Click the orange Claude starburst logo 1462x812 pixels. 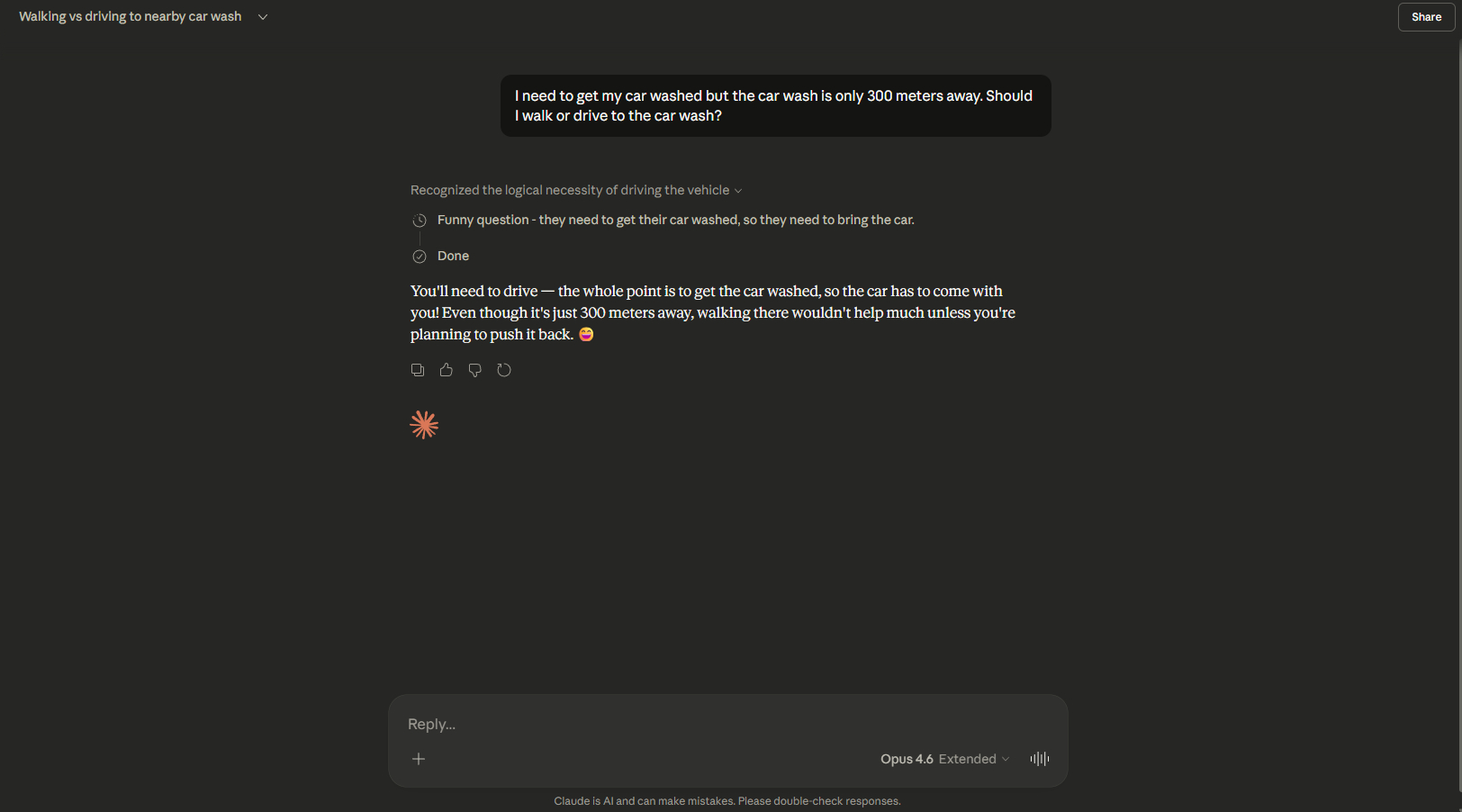(x=424, y=425)
